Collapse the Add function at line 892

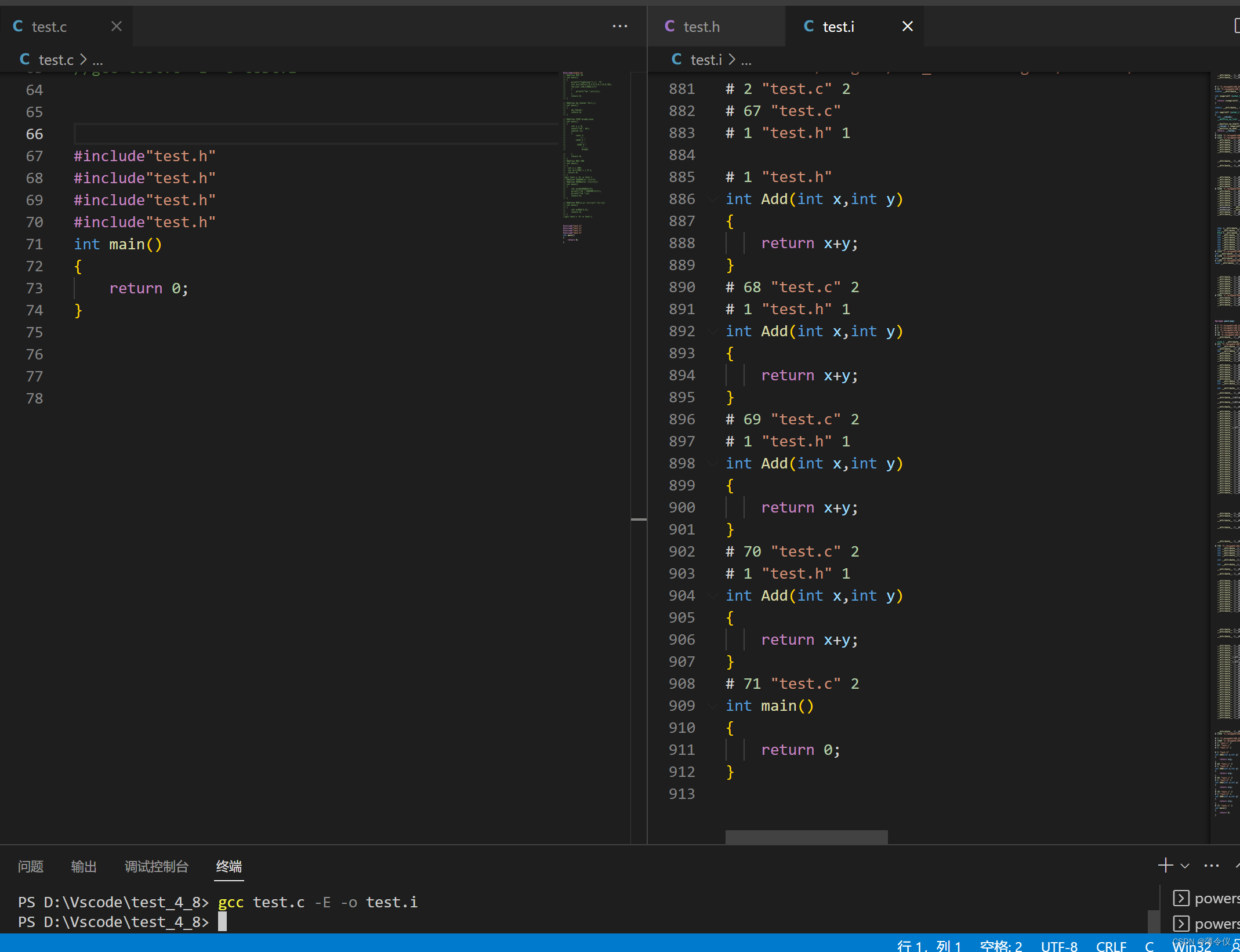(713, 331)
